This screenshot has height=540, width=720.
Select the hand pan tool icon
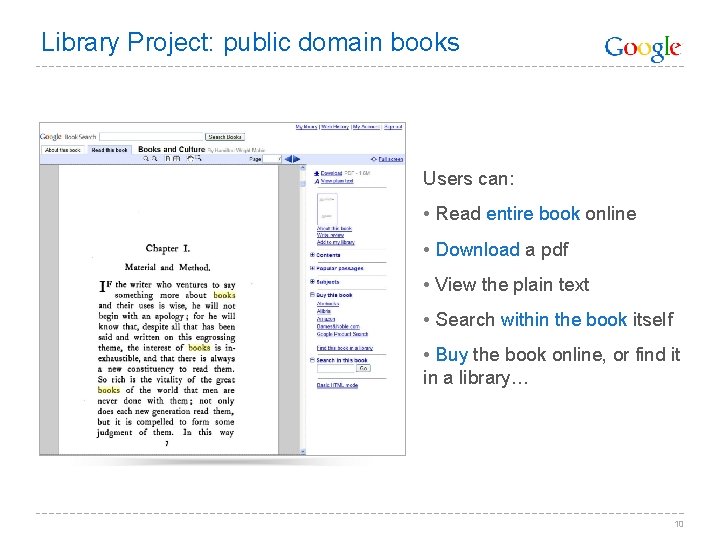tap(190, 159)
